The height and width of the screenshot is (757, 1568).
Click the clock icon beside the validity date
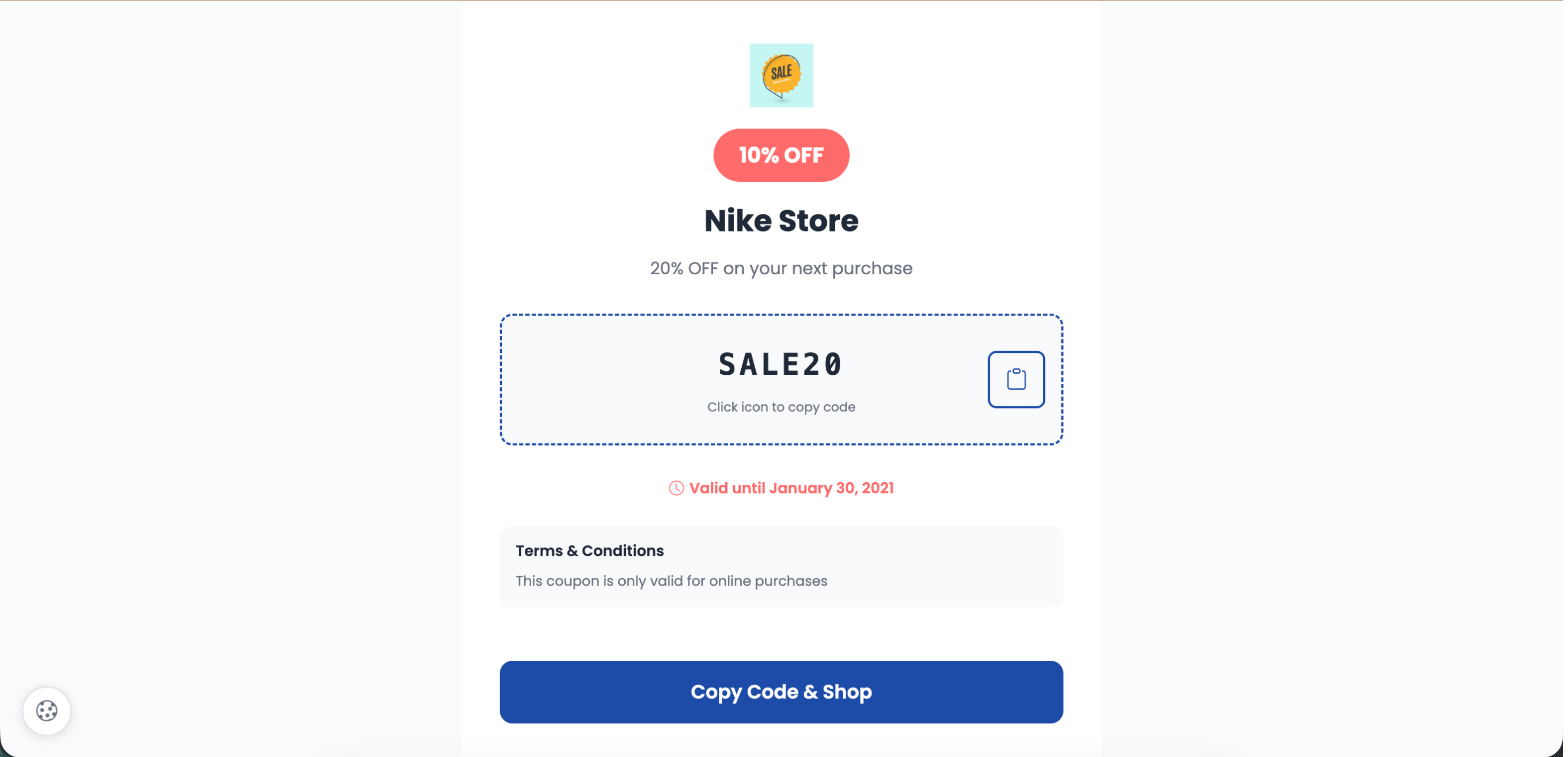click(676, 488)
